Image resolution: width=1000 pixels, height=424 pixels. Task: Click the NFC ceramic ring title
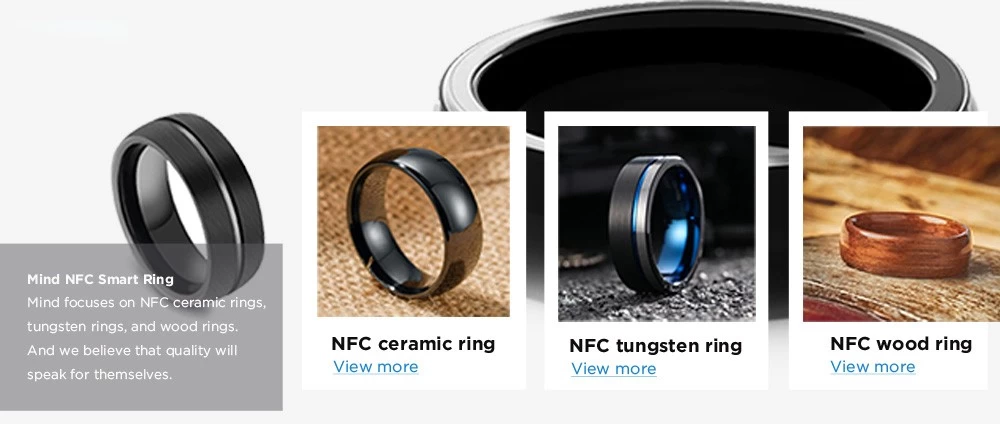(x=413, y=344)
